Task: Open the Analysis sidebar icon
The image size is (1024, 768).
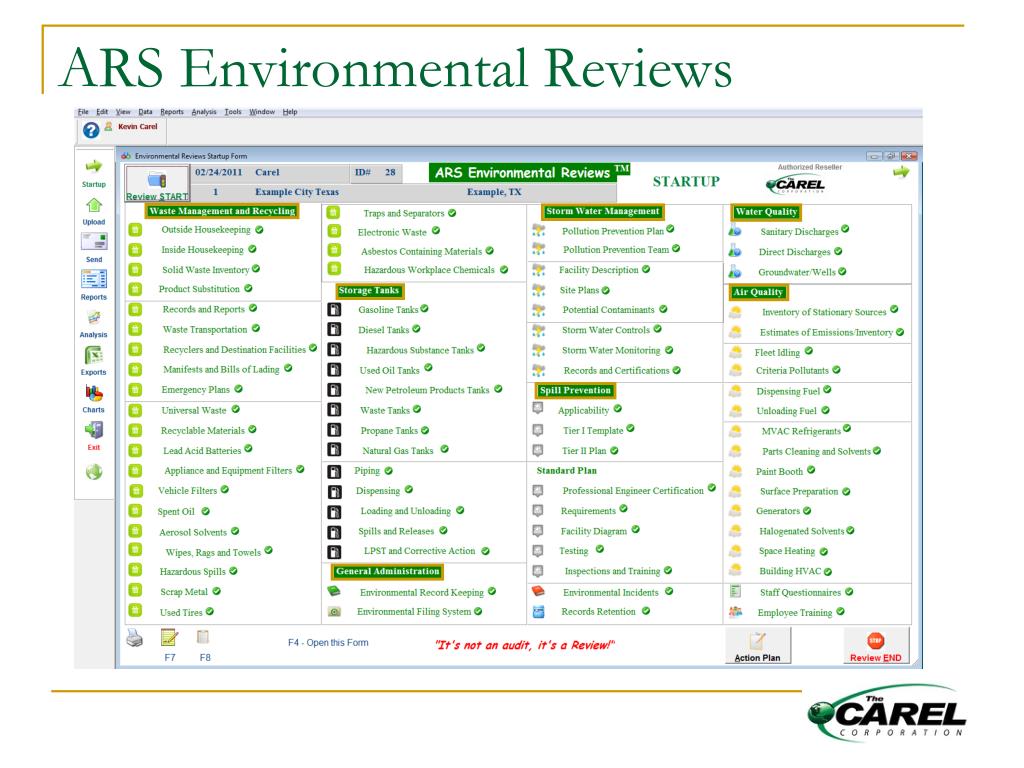Action: [94, 318]
